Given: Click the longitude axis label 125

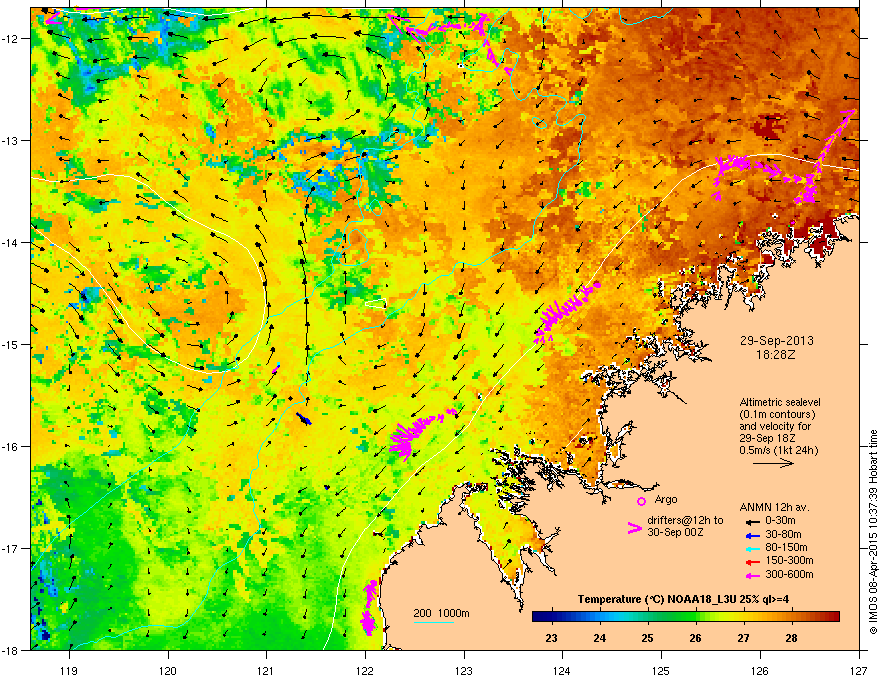Looking at the screenshot, I should coord(661,670).
